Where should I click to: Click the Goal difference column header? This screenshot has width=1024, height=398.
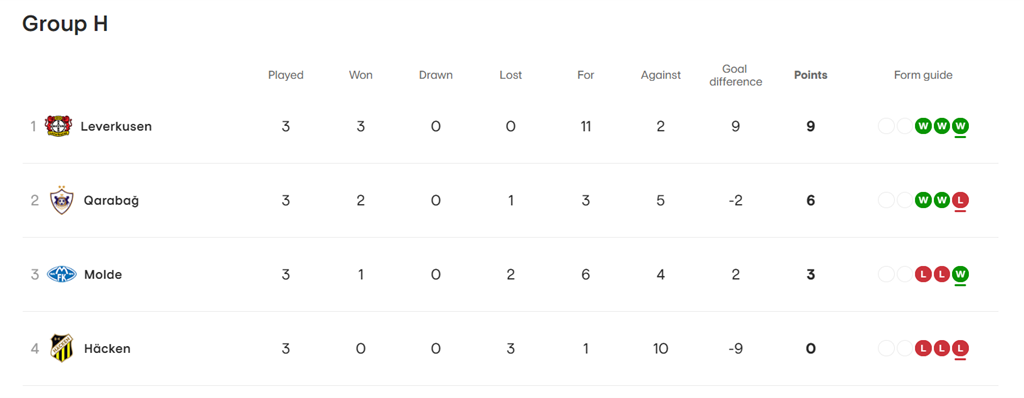pyautogui.click(x=735, y=75)
